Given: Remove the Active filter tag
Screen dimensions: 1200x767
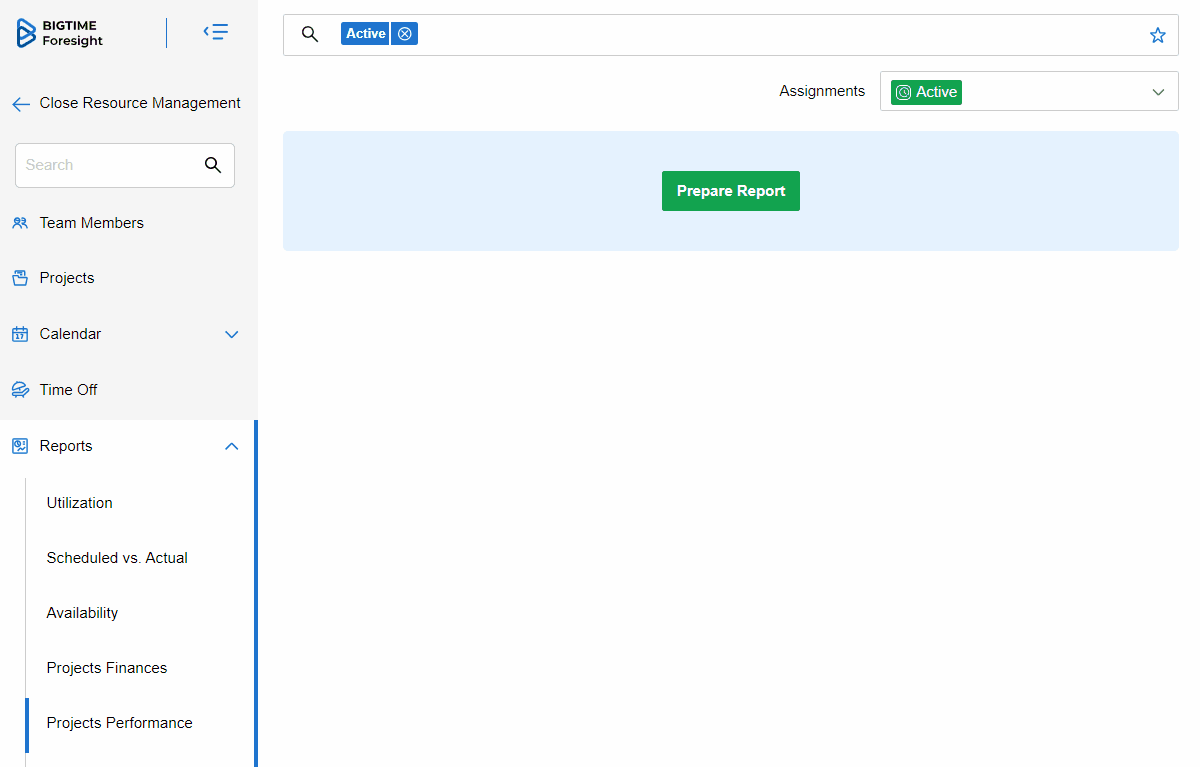Looking at the screenshot, I should click(405, 34).
